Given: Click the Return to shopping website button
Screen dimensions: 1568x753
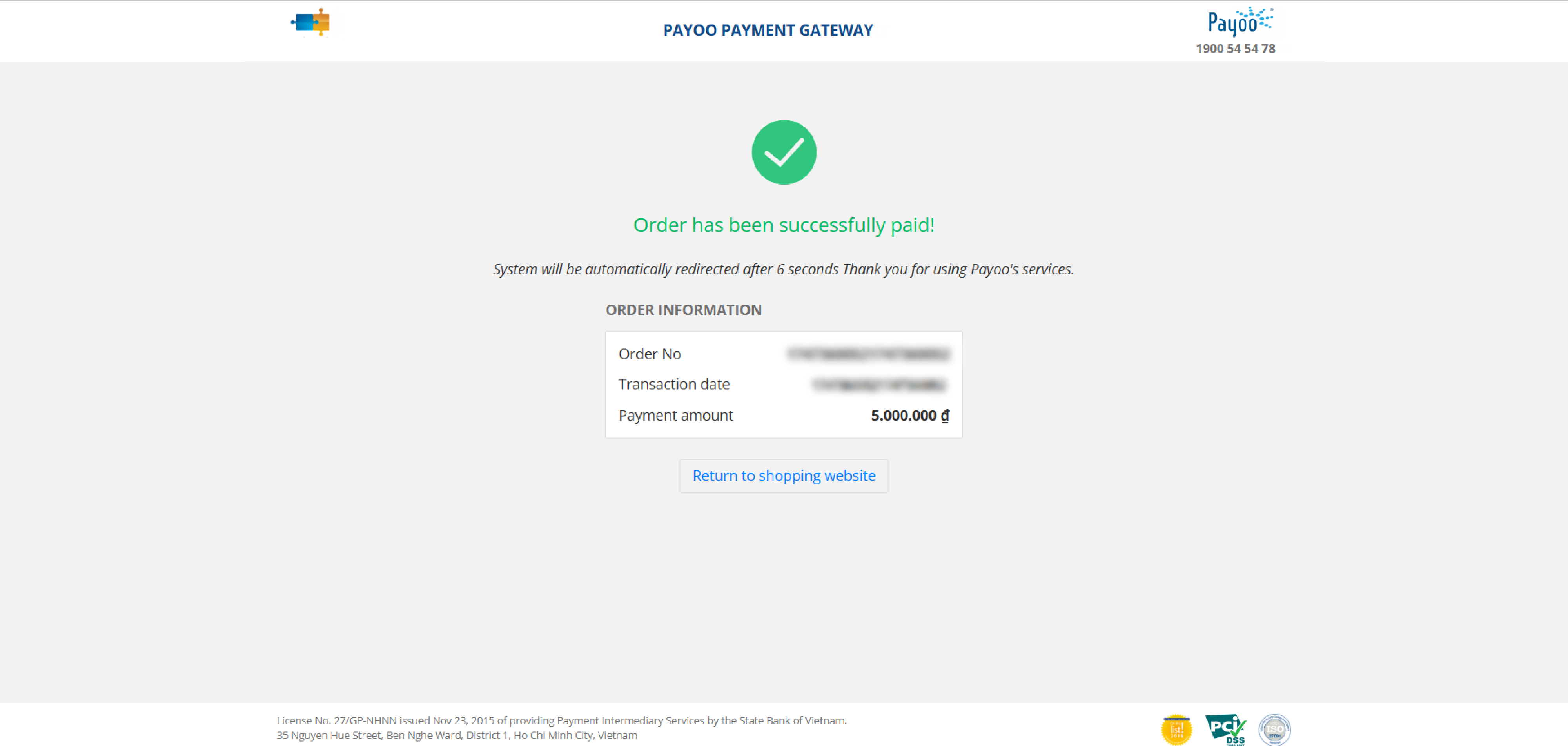Looking at the screenshot, I should point(783,475).
